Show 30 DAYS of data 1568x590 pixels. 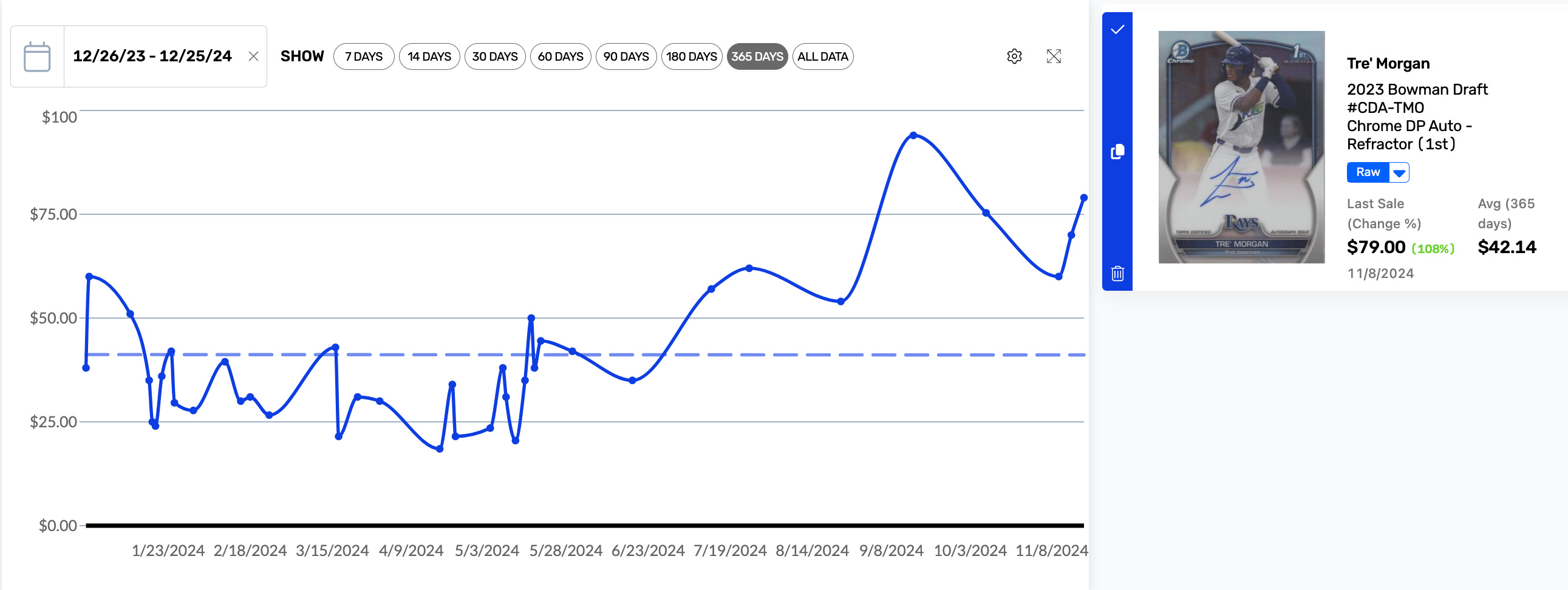495,56
